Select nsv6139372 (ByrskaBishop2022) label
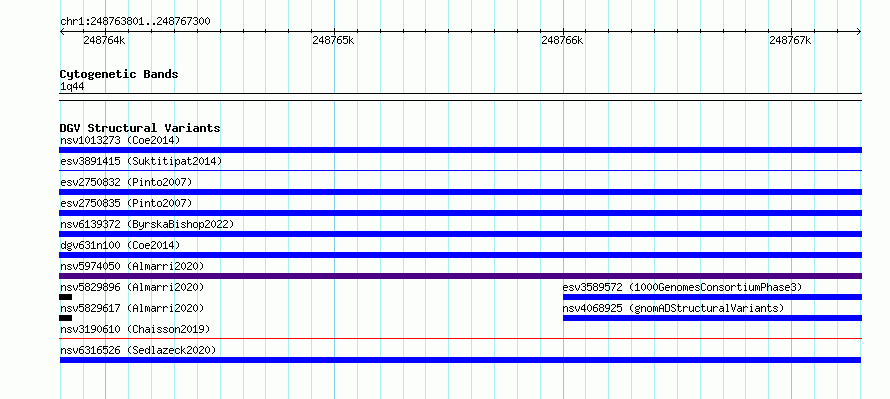This screenshot has height=399, width=890. (x=147, y=224)
